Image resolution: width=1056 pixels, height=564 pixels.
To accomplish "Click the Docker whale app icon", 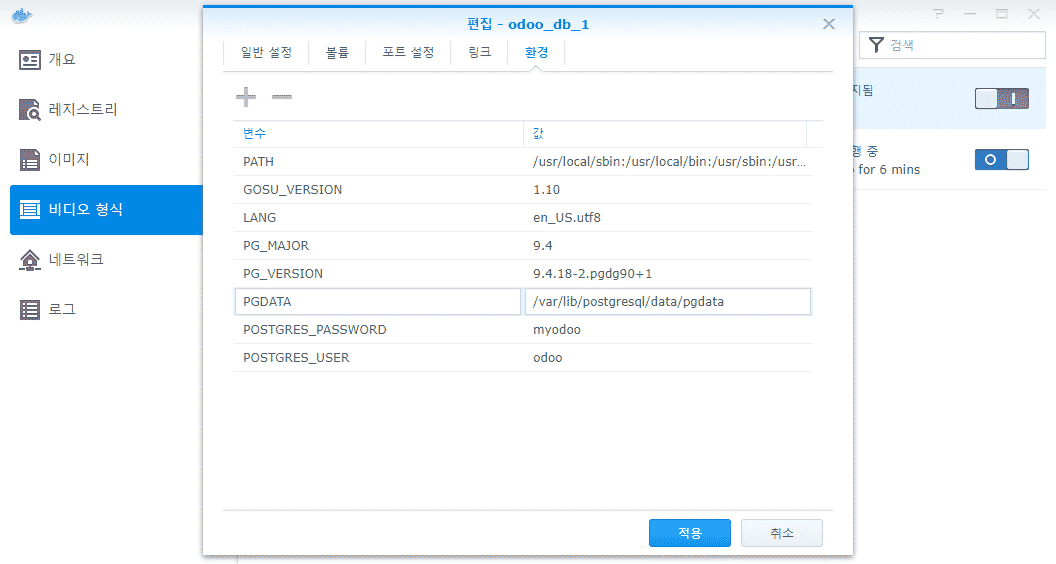I will coord(22,15).
